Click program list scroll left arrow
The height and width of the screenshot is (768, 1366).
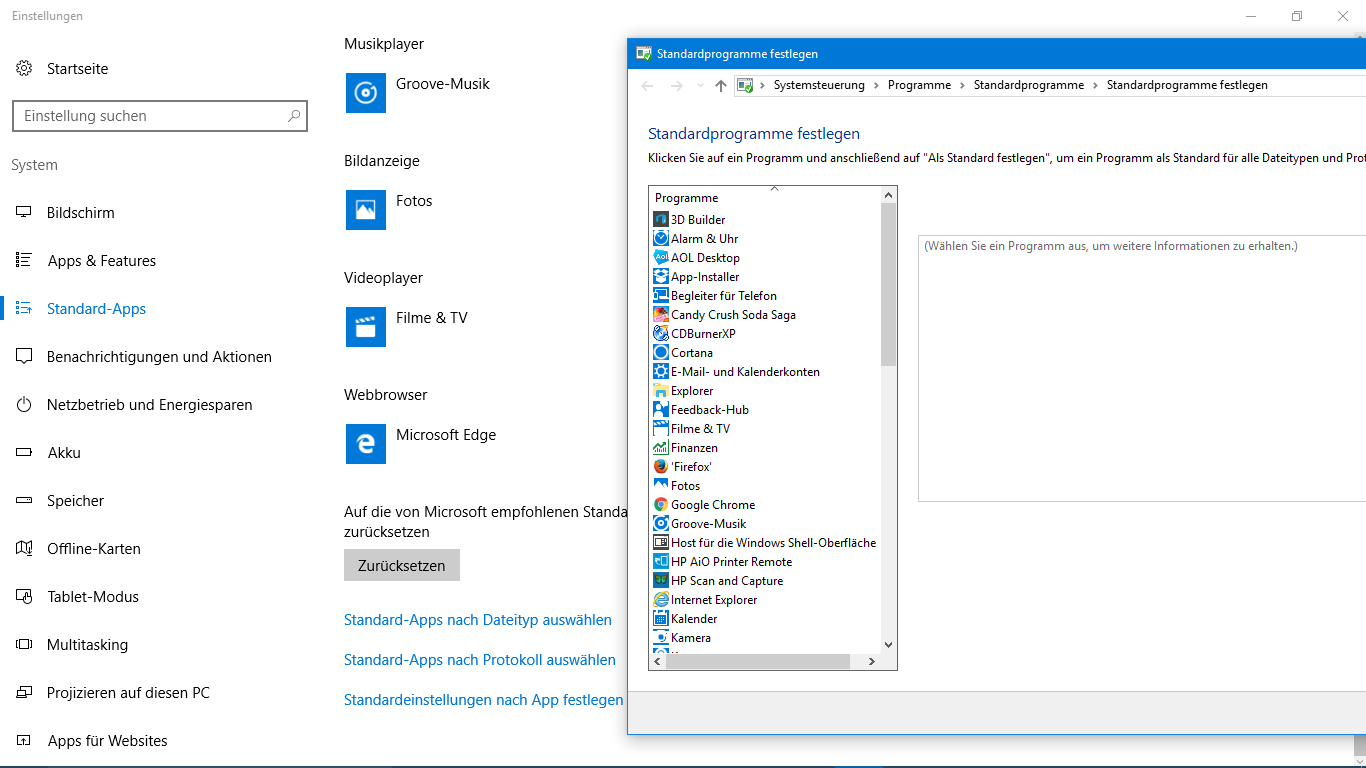tap(658, 661)
